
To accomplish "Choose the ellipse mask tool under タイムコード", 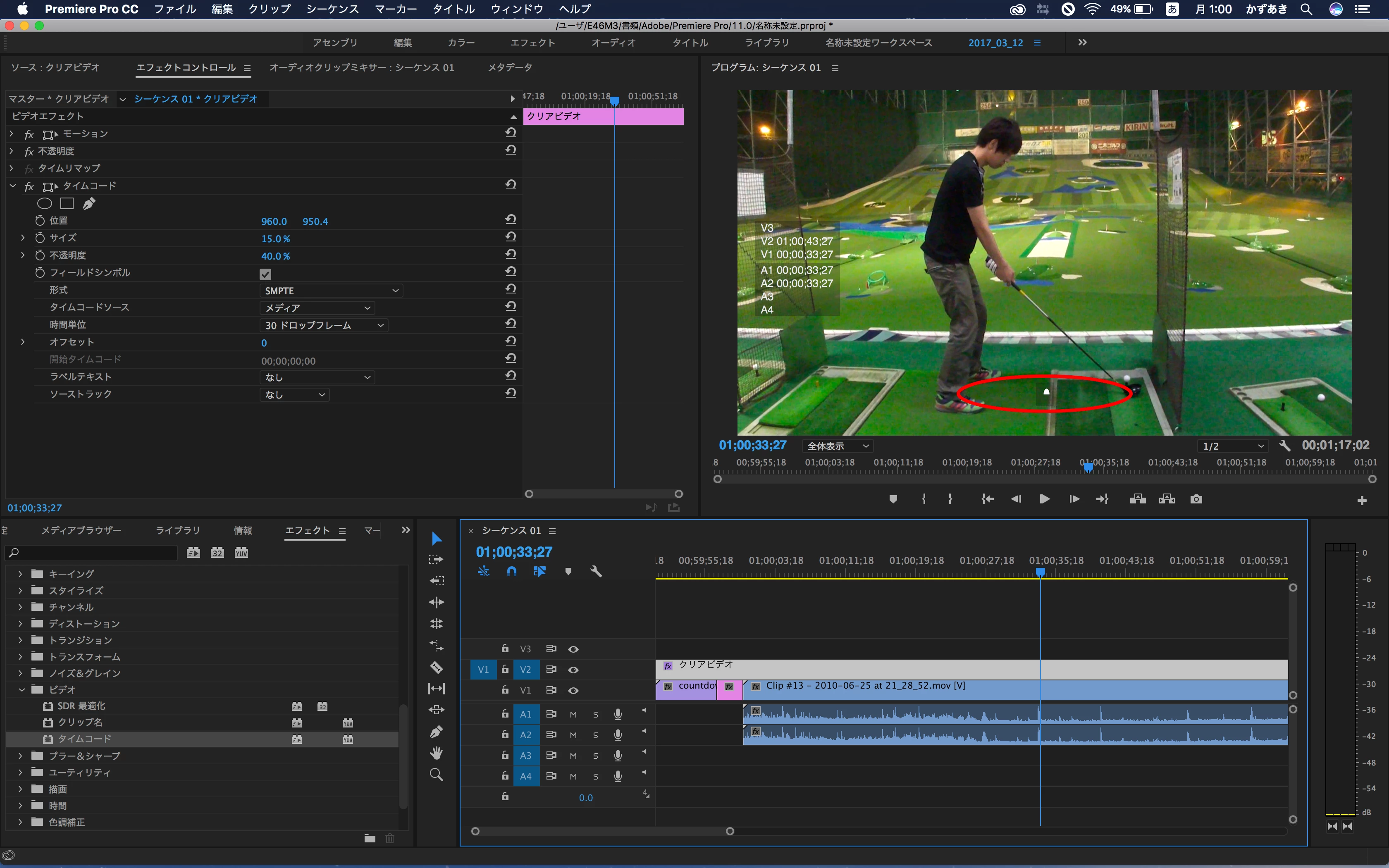I will point(45,203).
